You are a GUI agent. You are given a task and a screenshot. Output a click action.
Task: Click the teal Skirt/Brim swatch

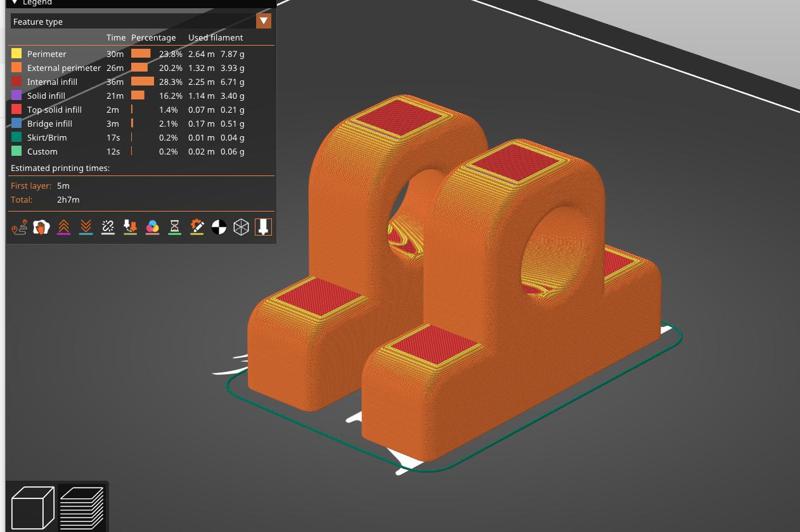pyautogui.click(x=17, y=137)
